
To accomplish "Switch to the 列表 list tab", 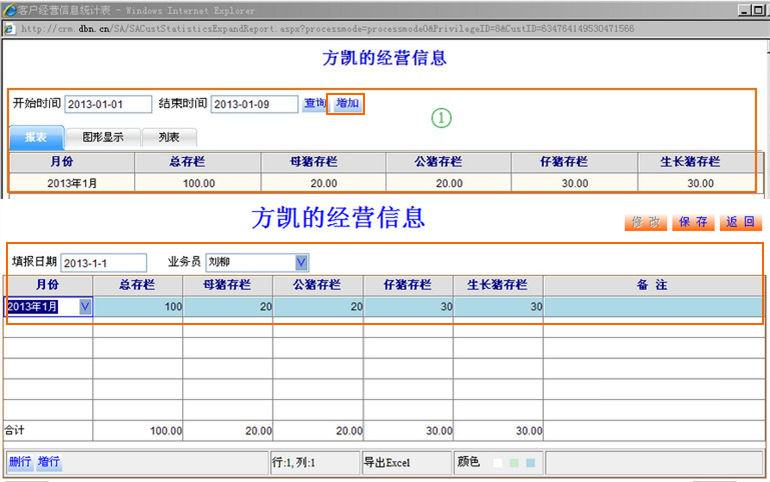I will point(169,138).
